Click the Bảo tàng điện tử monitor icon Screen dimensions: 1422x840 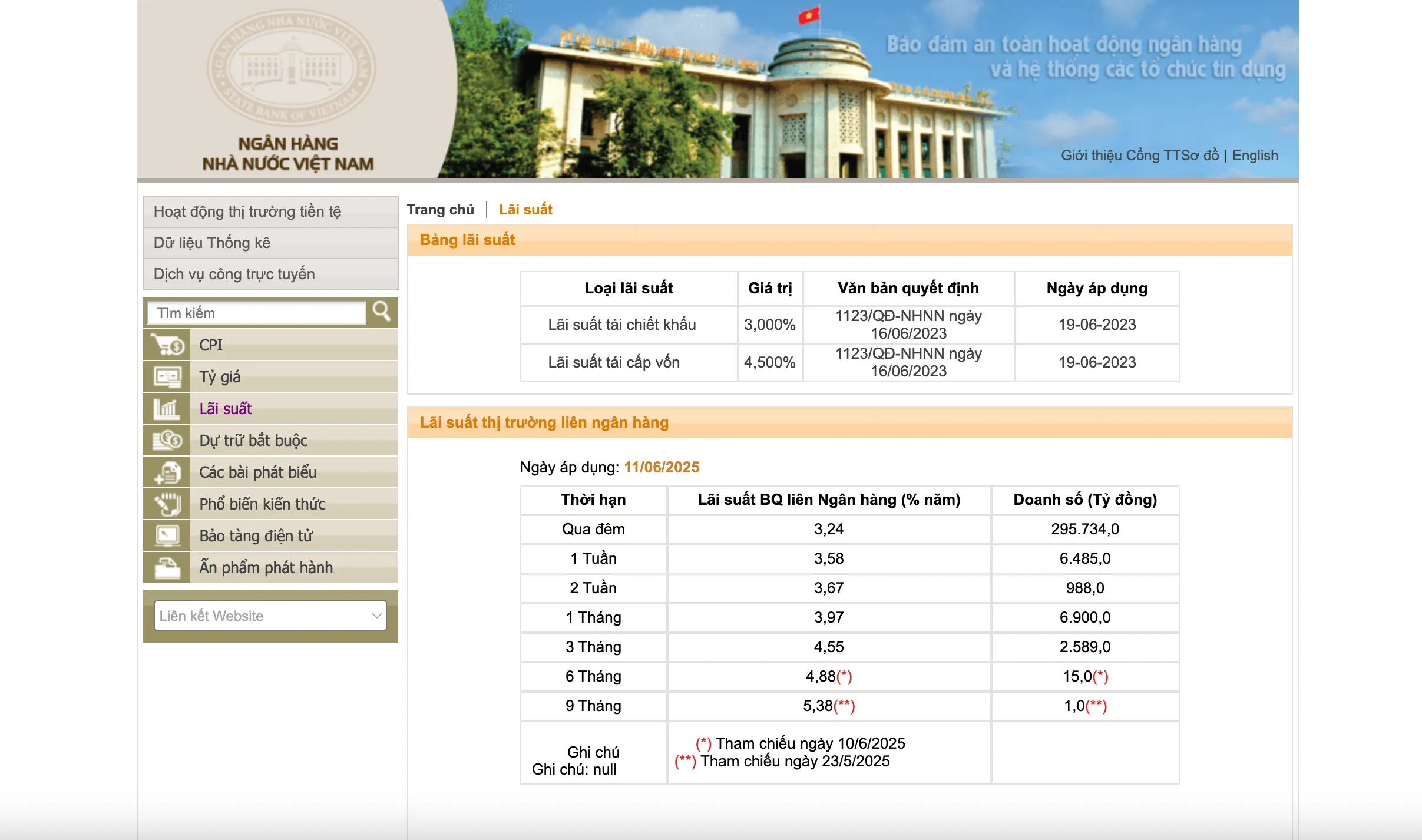[167, 535]
